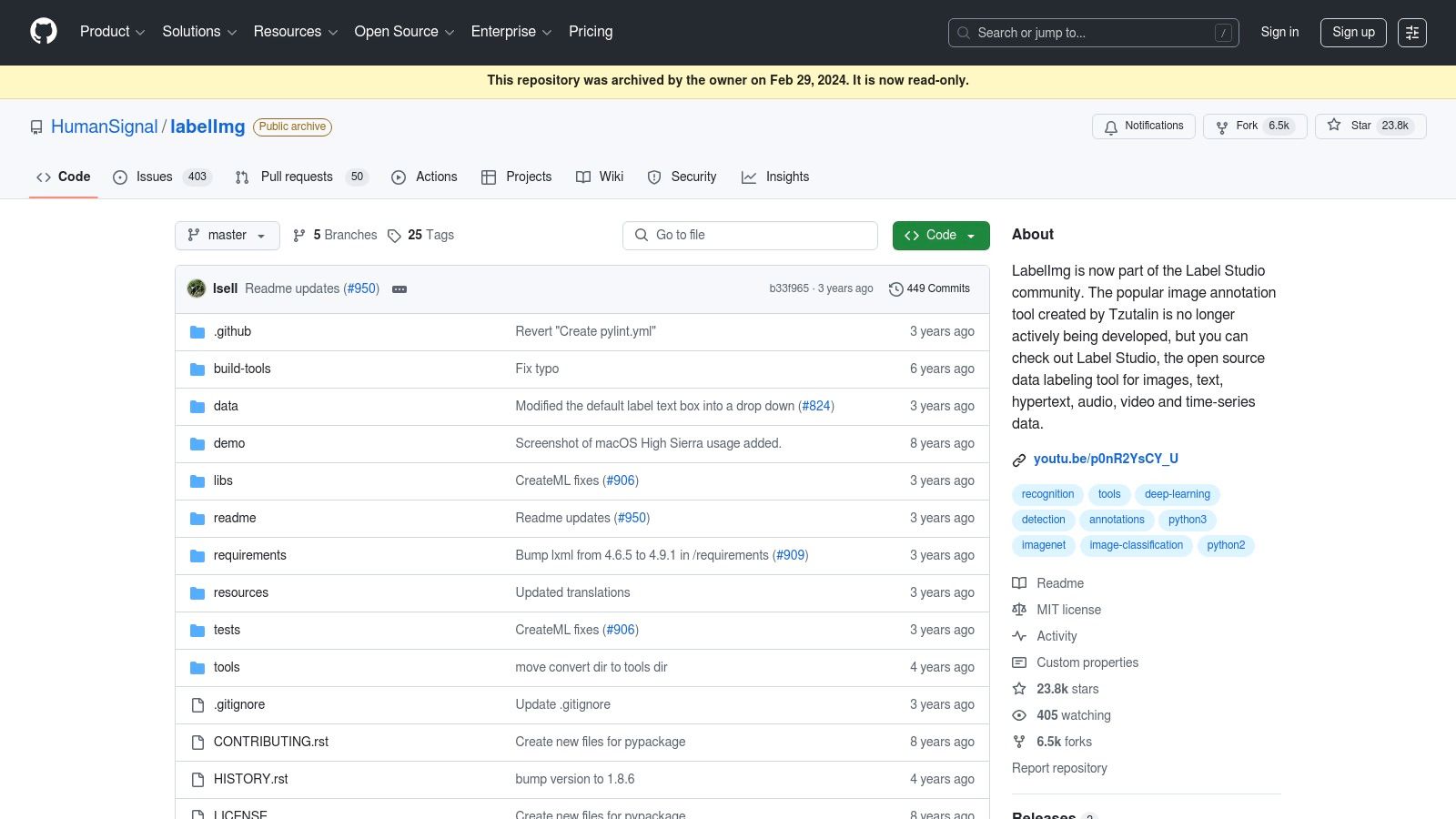Open the master branch dropdown
This screenshot has height=819, width=1456.
pos(227,236)
